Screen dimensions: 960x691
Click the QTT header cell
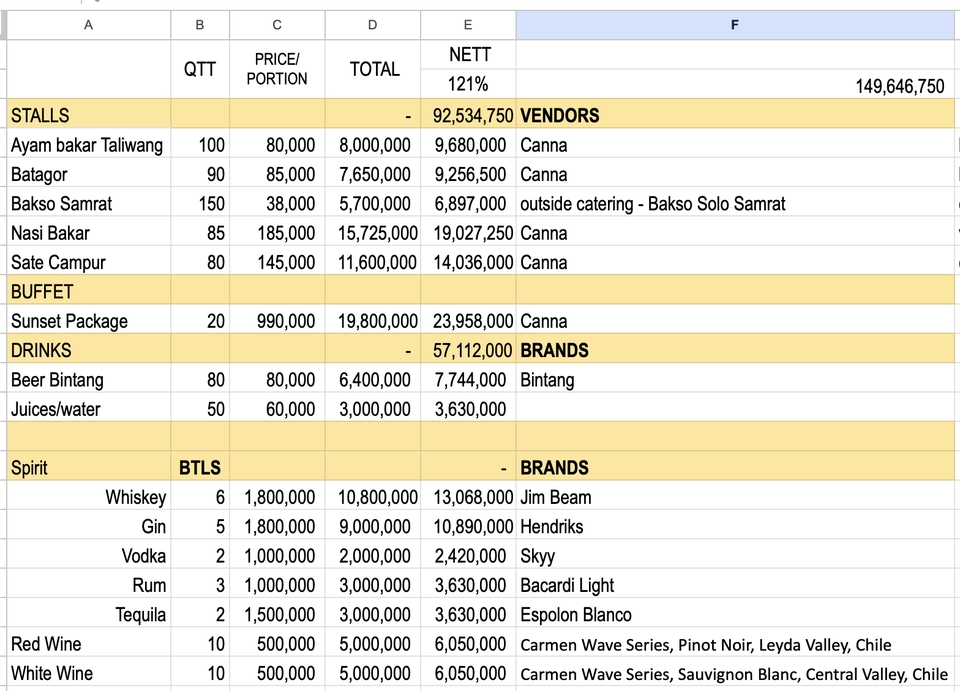click(x=200, y=69)
